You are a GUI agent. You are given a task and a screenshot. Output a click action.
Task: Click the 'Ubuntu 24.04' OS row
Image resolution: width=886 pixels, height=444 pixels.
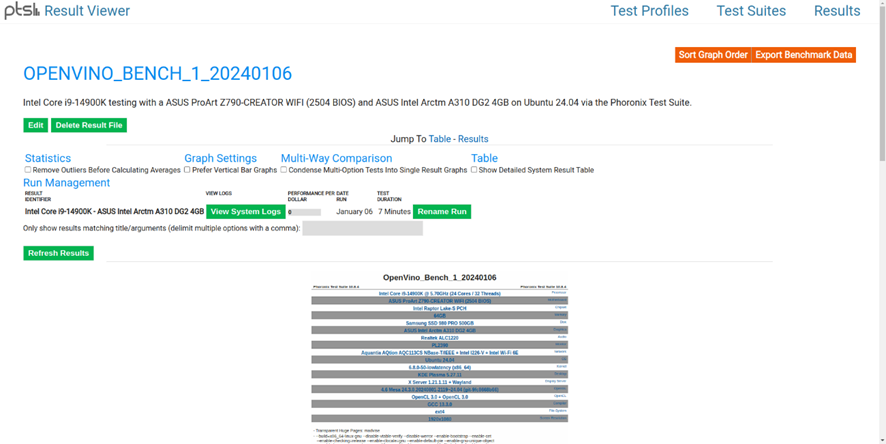[x=440, y=360]
